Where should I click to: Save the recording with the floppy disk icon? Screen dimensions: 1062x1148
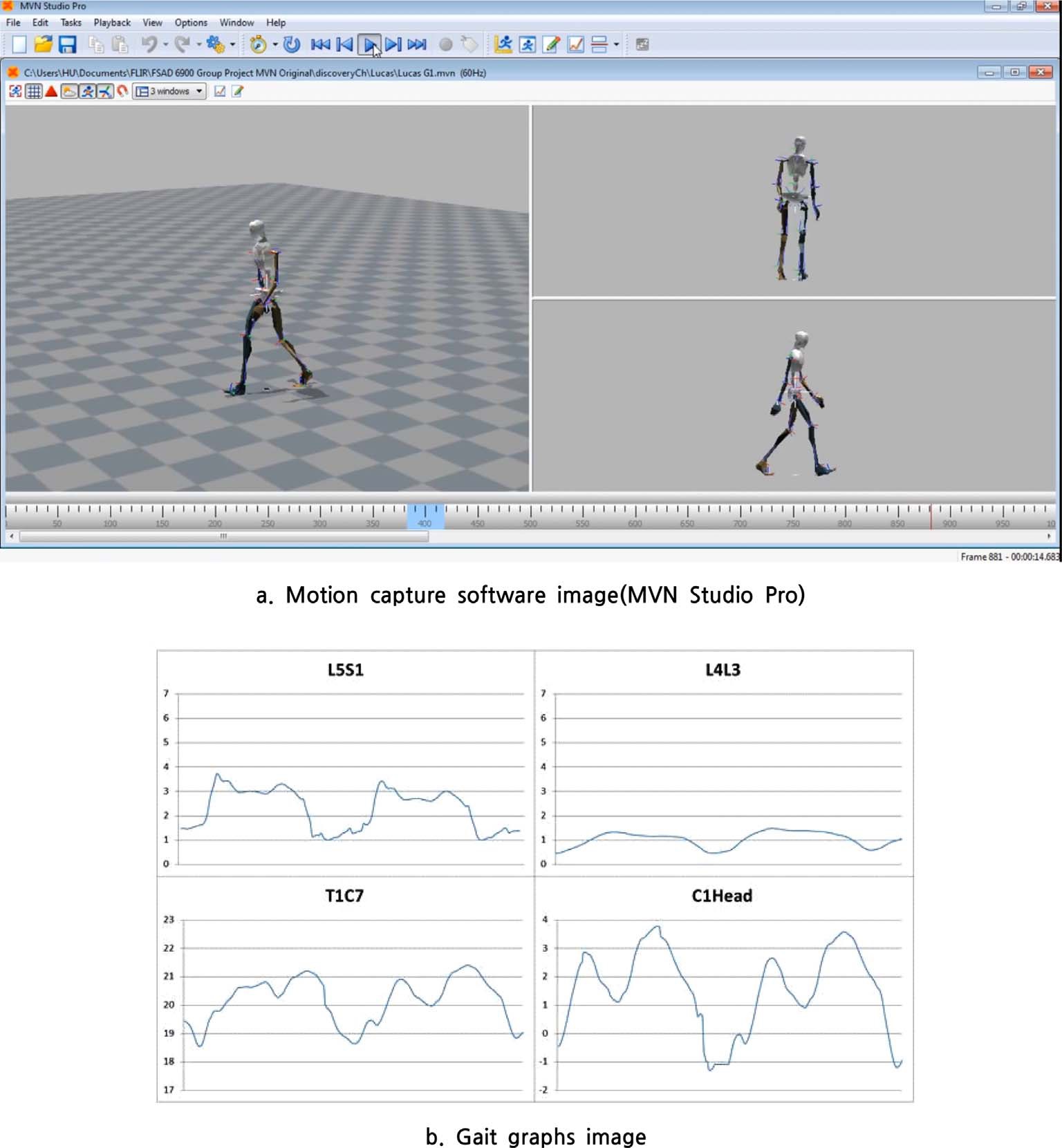pyautogui.click(x=67, y=45)
